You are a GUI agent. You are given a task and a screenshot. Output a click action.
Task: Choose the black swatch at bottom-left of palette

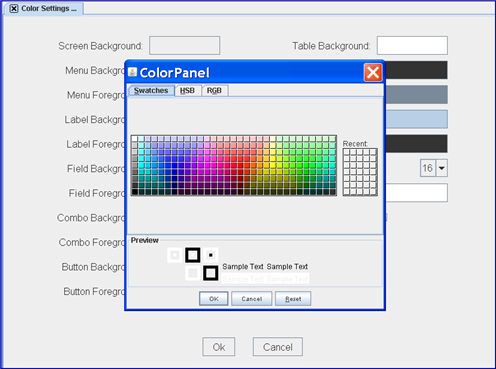pos(135,191)
